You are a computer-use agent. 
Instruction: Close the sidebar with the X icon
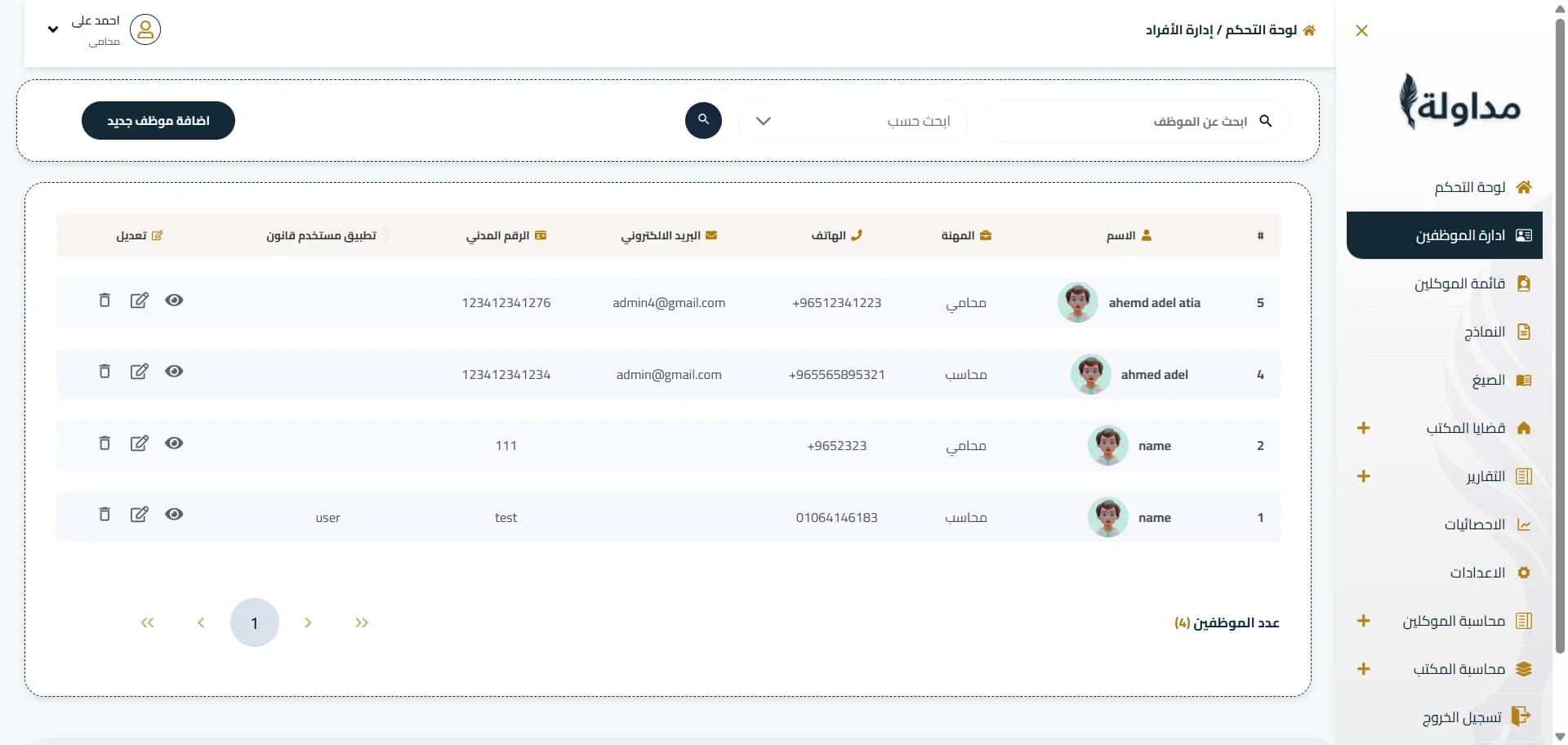[x=1361, y=30]
